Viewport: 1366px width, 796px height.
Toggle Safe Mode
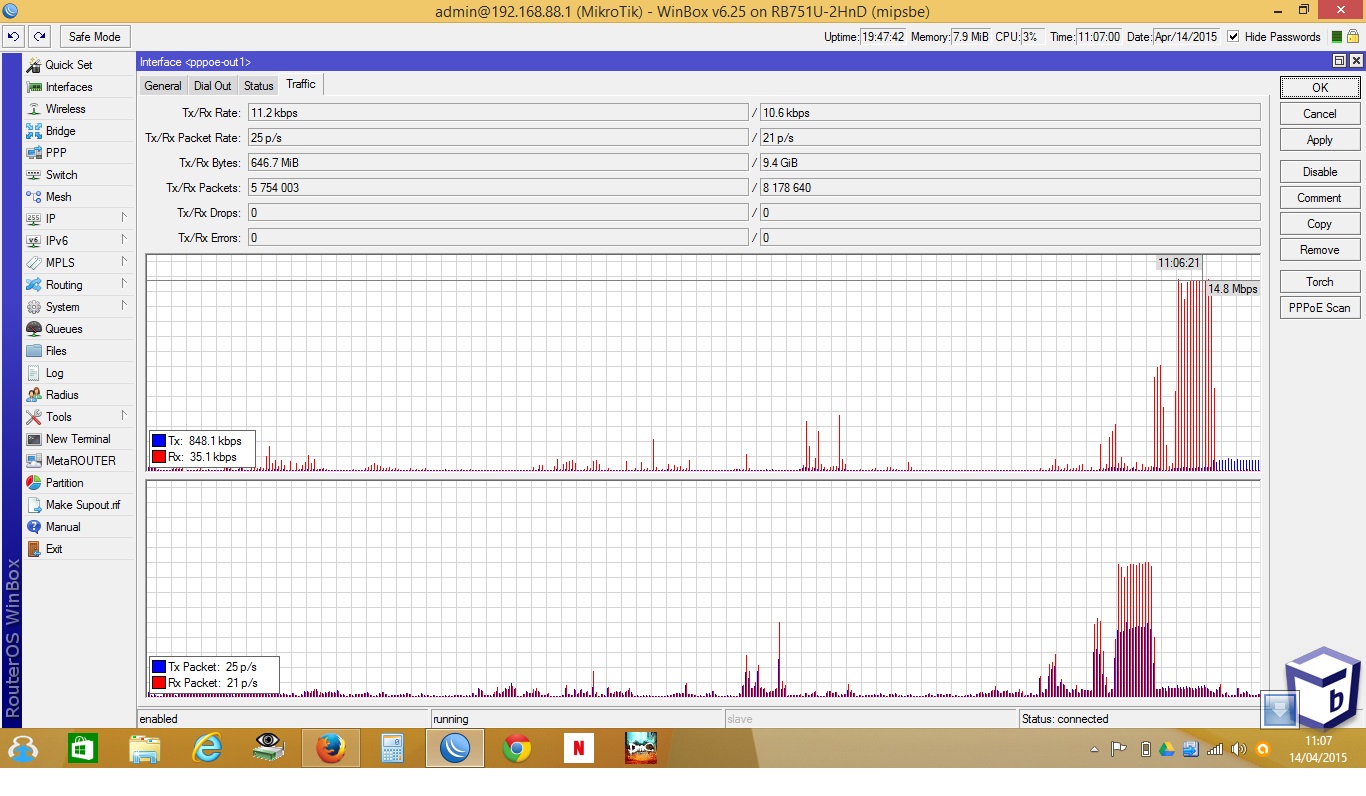95,37
